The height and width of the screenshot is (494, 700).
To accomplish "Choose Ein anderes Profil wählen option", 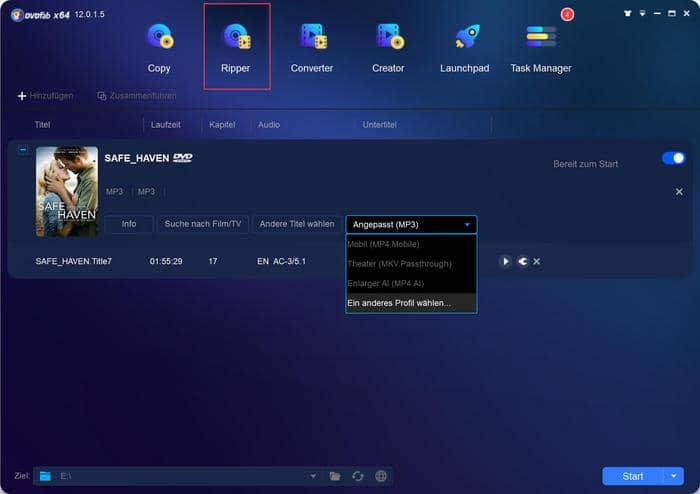I will (x=411, y=303).
